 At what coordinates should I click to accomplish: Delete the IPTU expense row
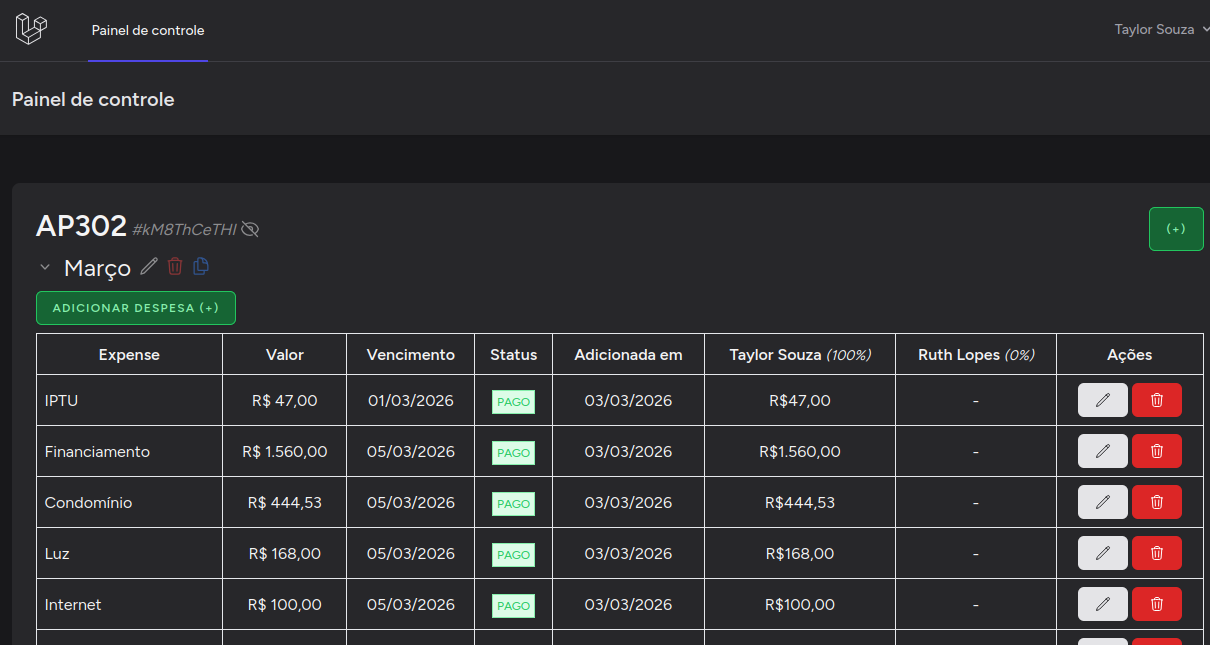1156,400
